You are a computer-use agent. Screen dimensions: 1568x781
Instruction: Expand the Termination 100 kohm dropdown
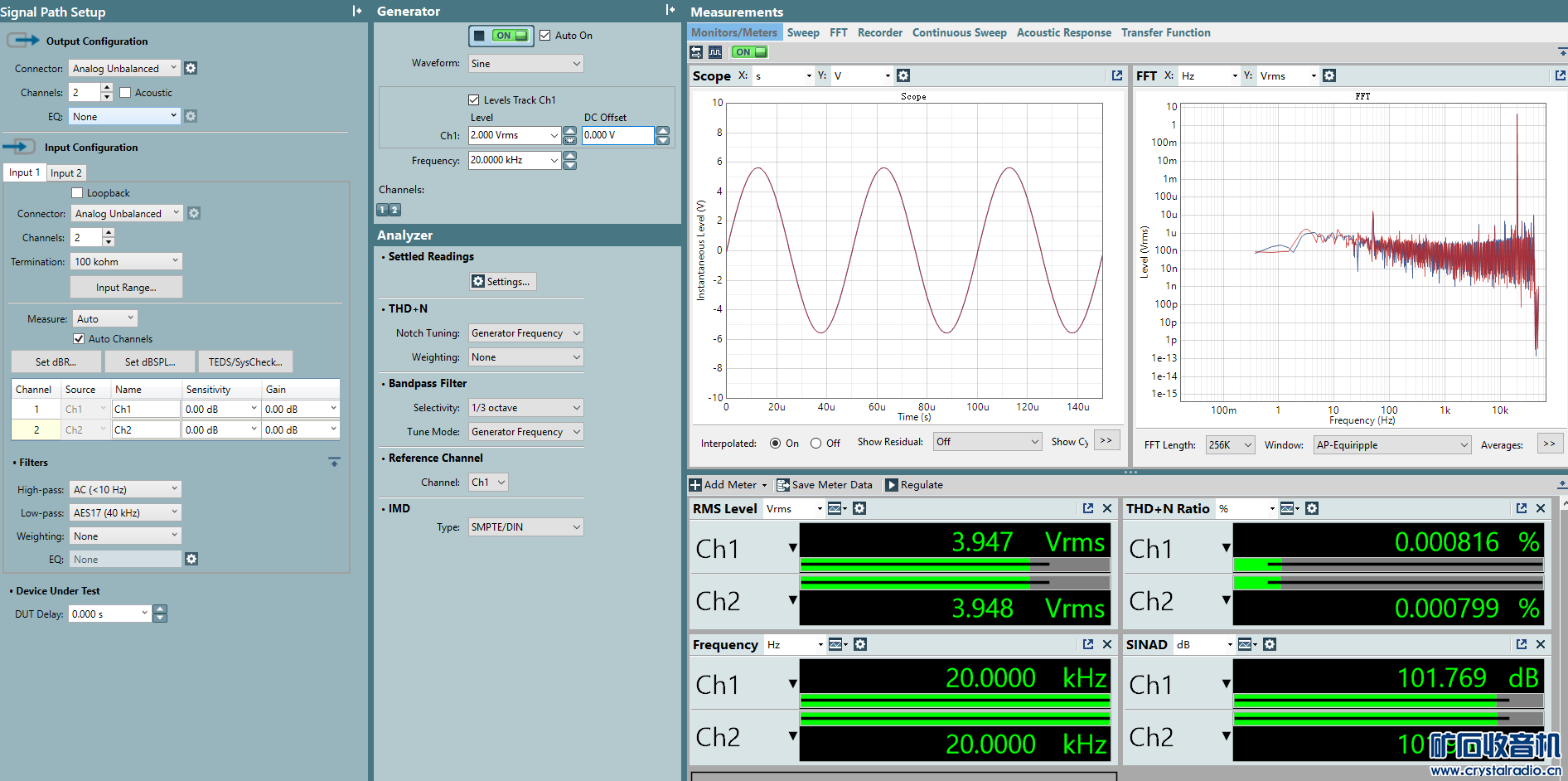pos(126,262)
